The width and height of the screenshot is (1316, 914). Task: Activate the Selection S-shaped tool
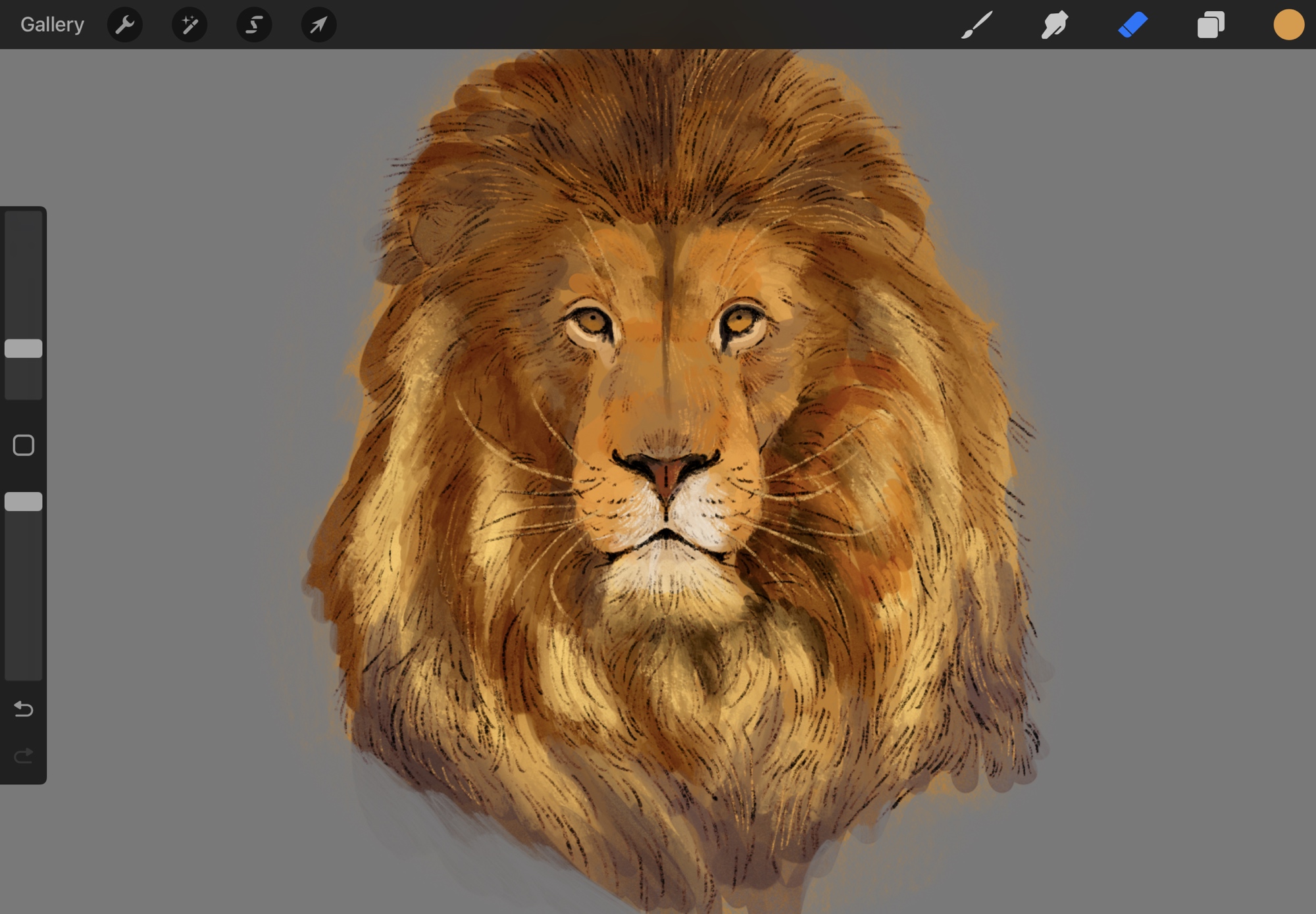254,25
